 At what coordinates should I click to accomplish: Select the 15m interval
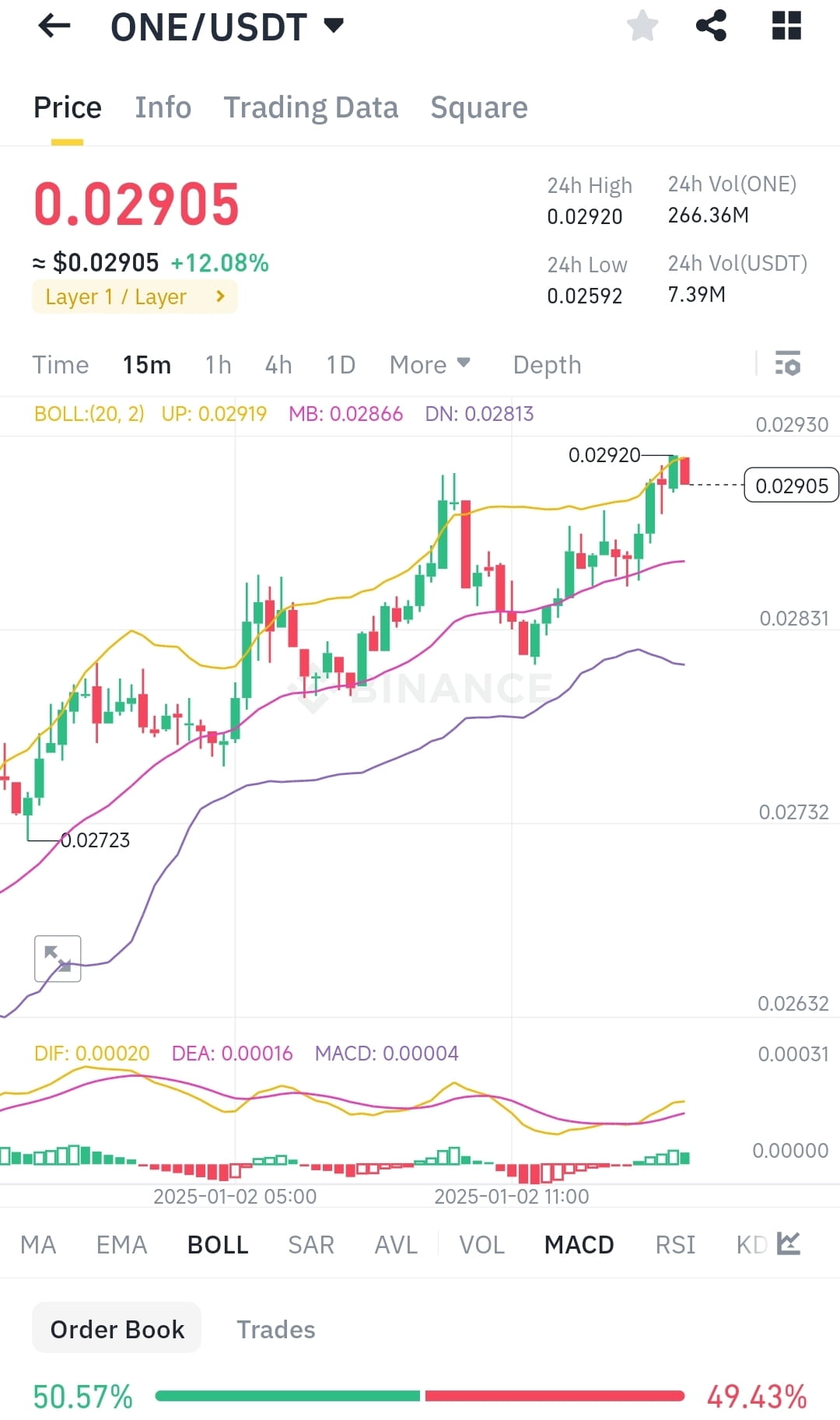coord(145,364)
